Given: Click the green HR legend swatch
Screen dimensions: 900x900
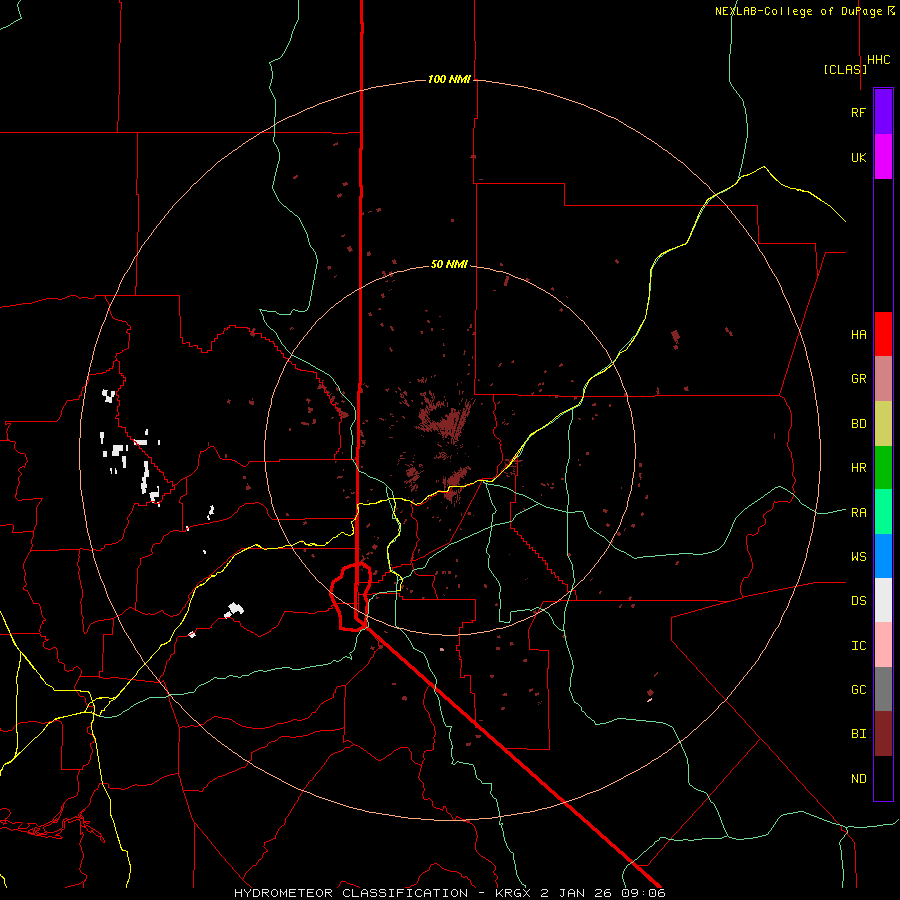Looking at the screenshot, I should point(883,468).
